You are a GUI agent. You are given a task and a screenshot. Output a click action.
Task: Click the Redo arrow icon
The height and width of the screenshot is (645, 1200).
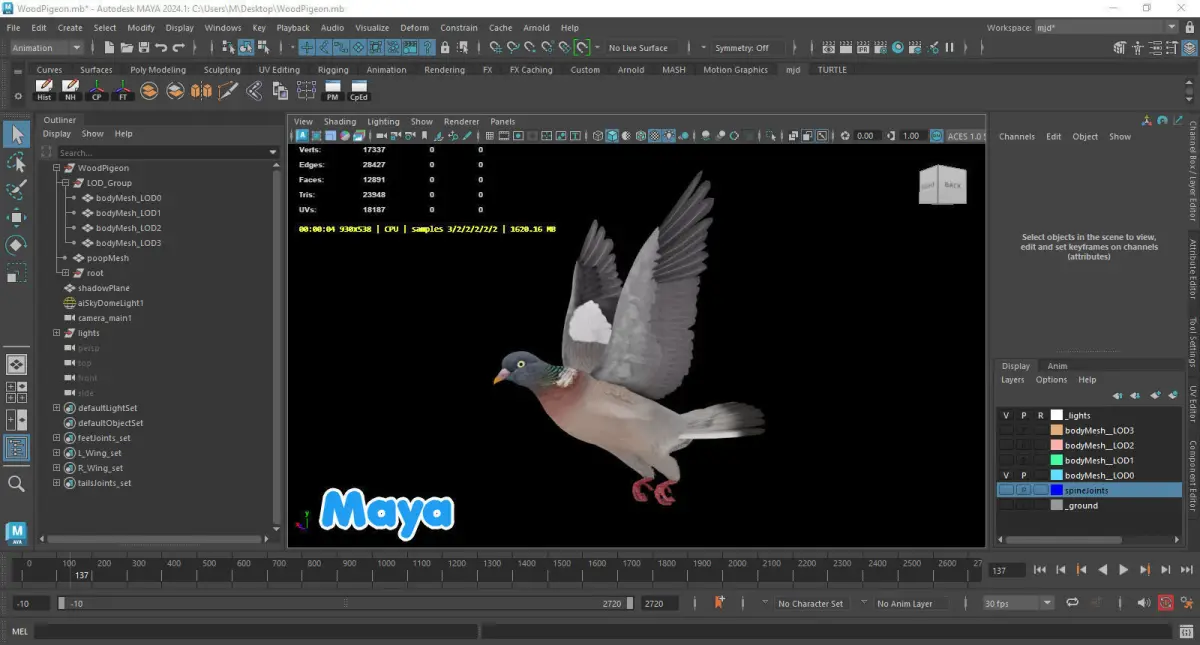pos(179,47)
